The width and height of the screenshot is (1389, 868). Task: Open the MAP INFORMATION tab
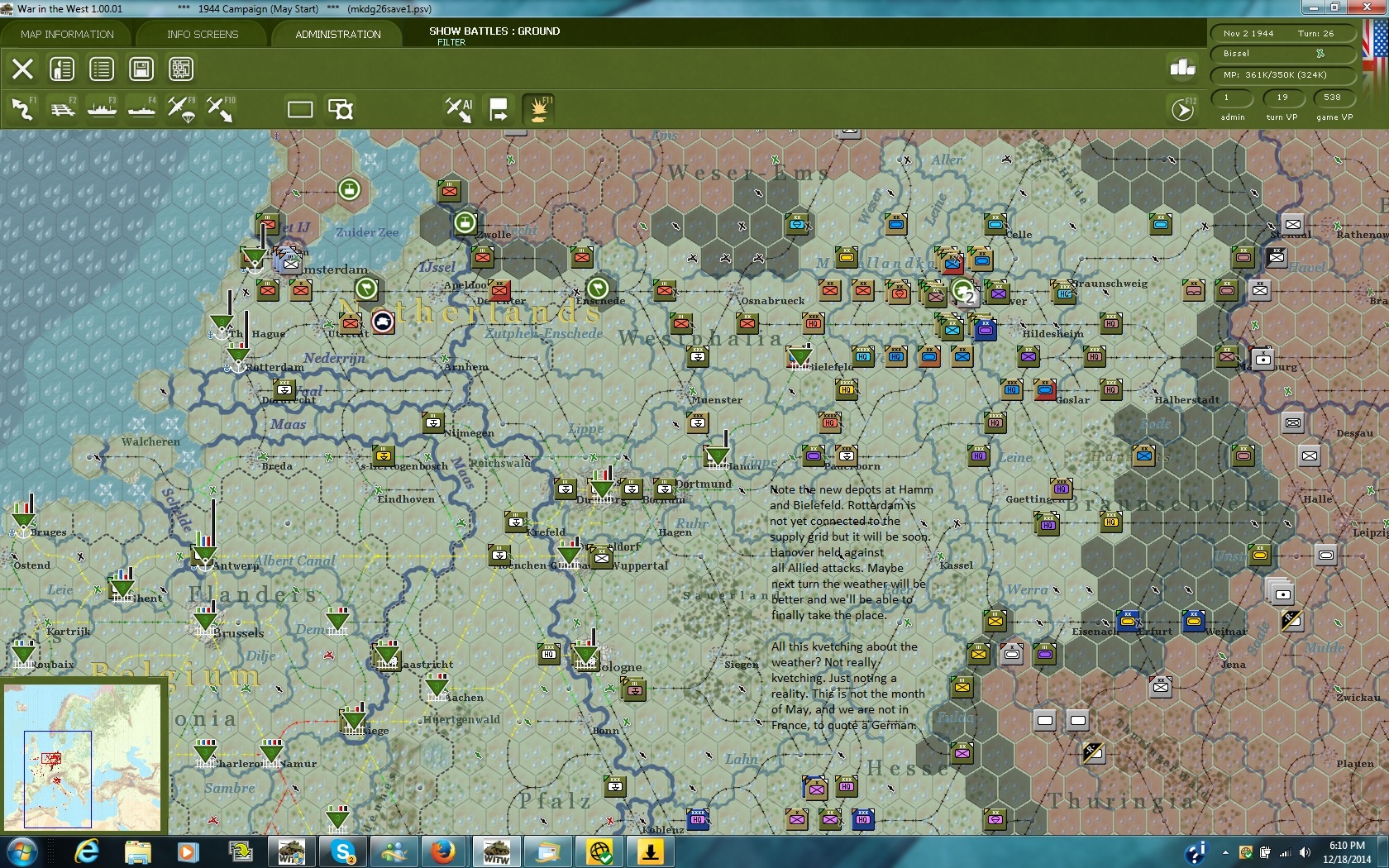(67, 34)
